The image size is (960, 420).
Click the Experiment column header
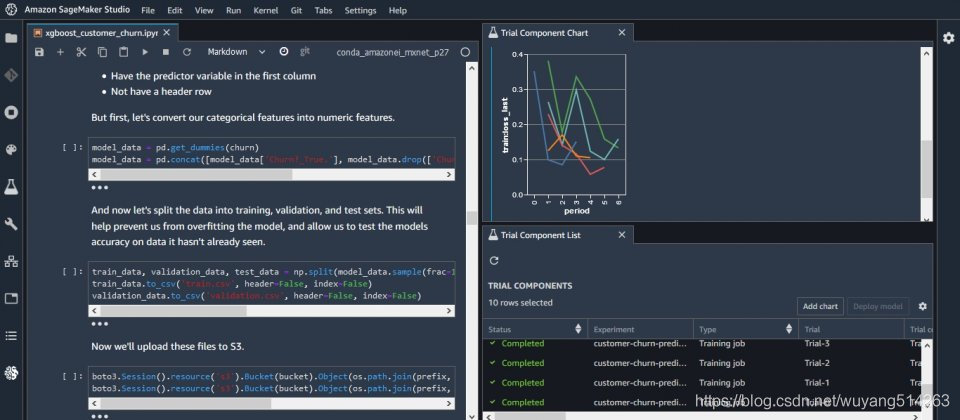(x=640, y=329)
